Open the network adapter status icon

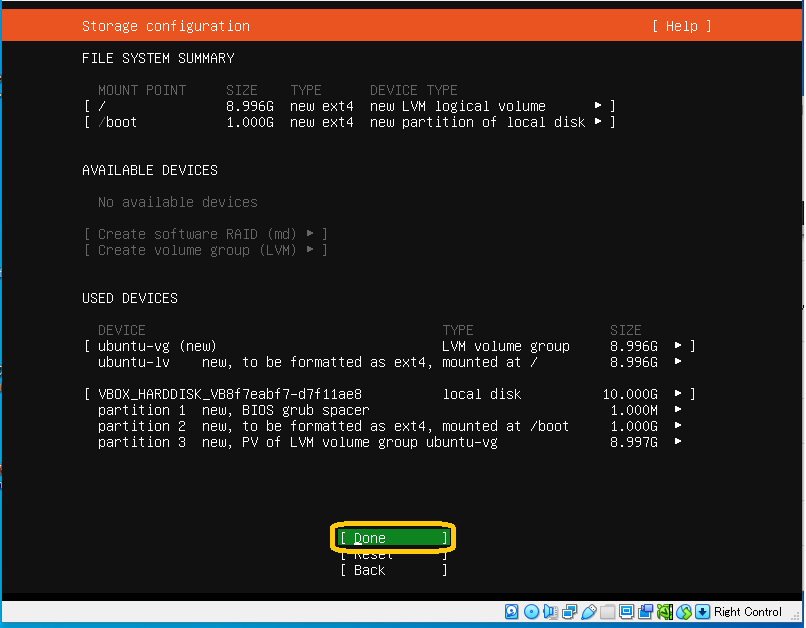click(x=570, y=611)
